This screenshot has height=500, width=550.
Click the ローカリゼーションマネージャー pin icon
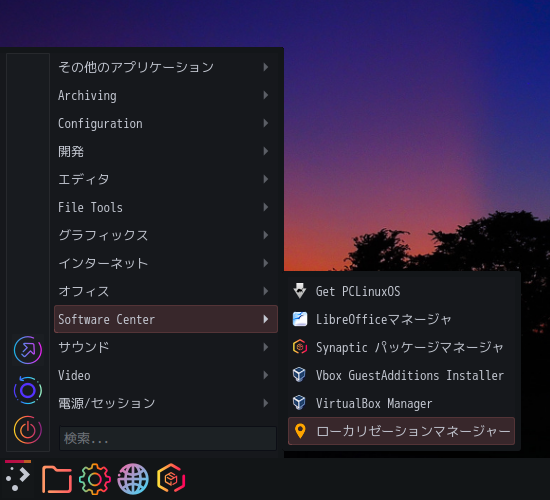300,431
